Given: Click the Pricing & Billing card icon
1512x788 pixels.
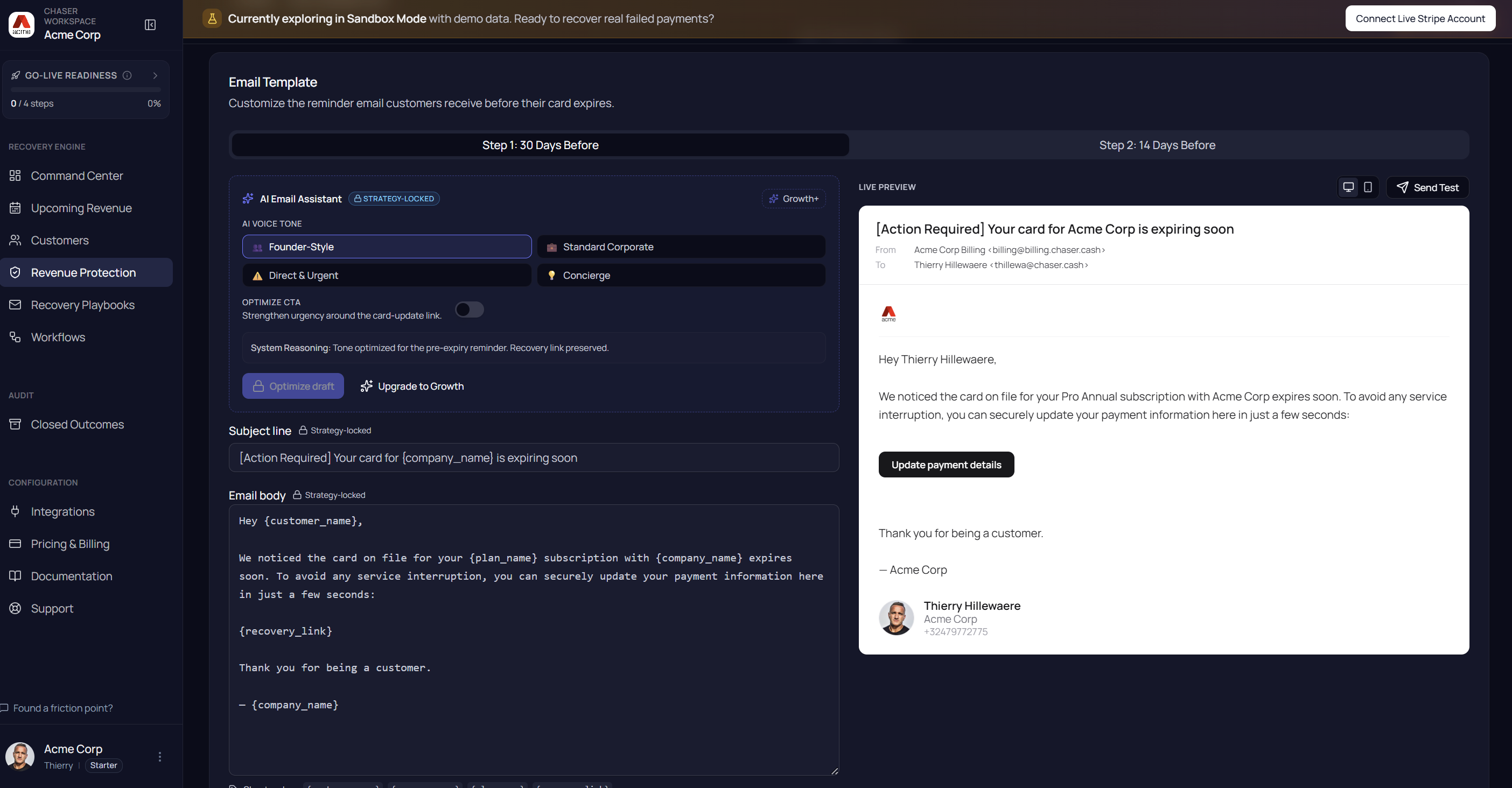Looking at the screenshot, I should click(x=15, y=543).
